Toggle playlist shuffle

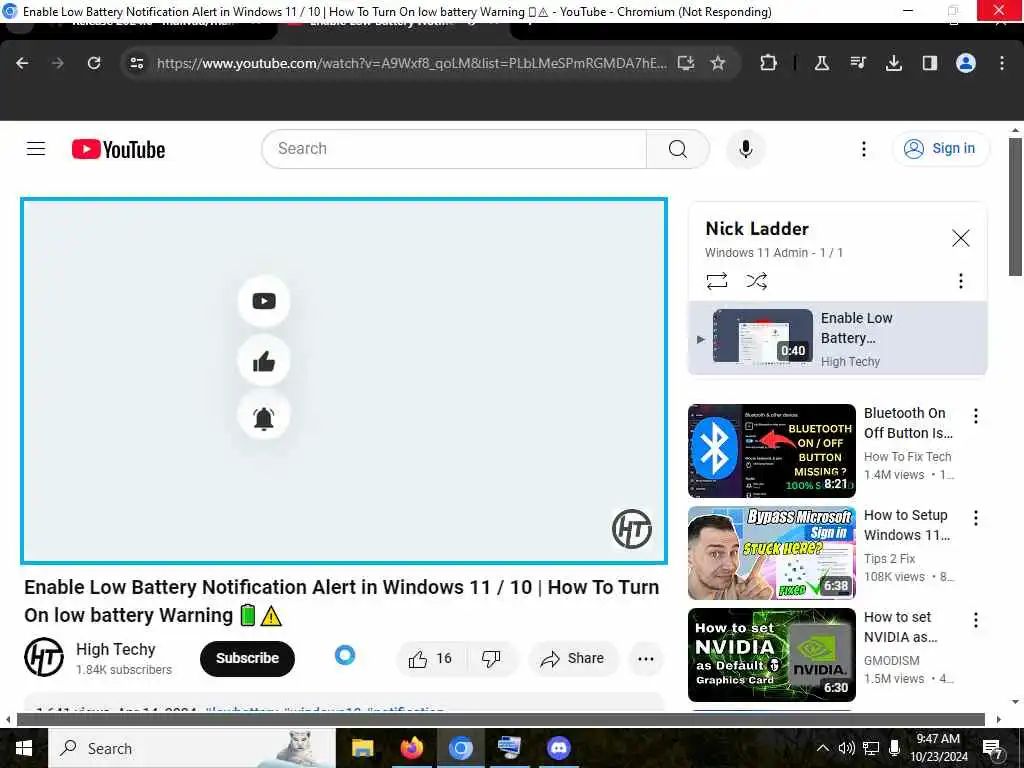coord(756,281)
